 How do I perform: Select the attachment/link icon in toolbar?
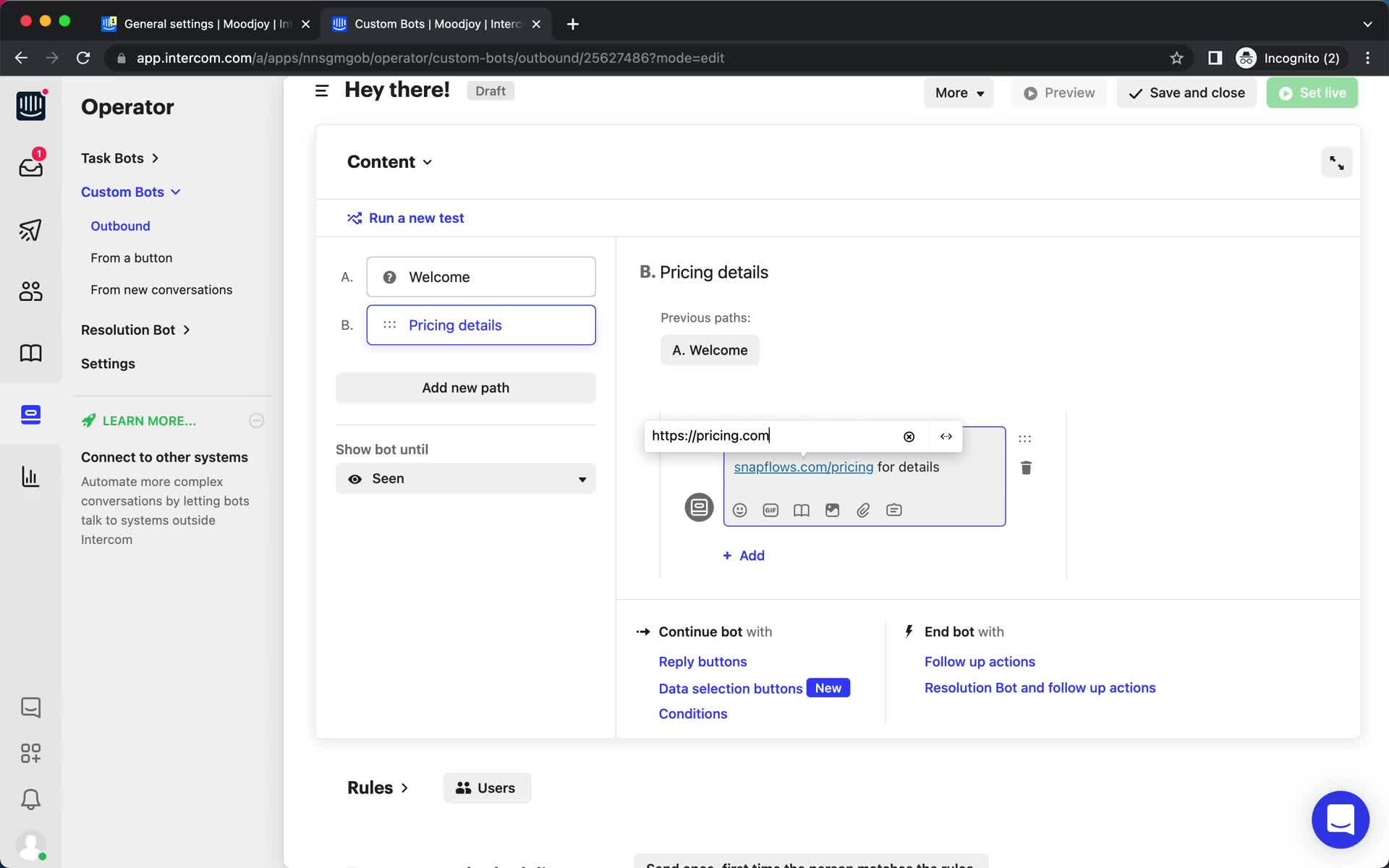click(862, 510)
